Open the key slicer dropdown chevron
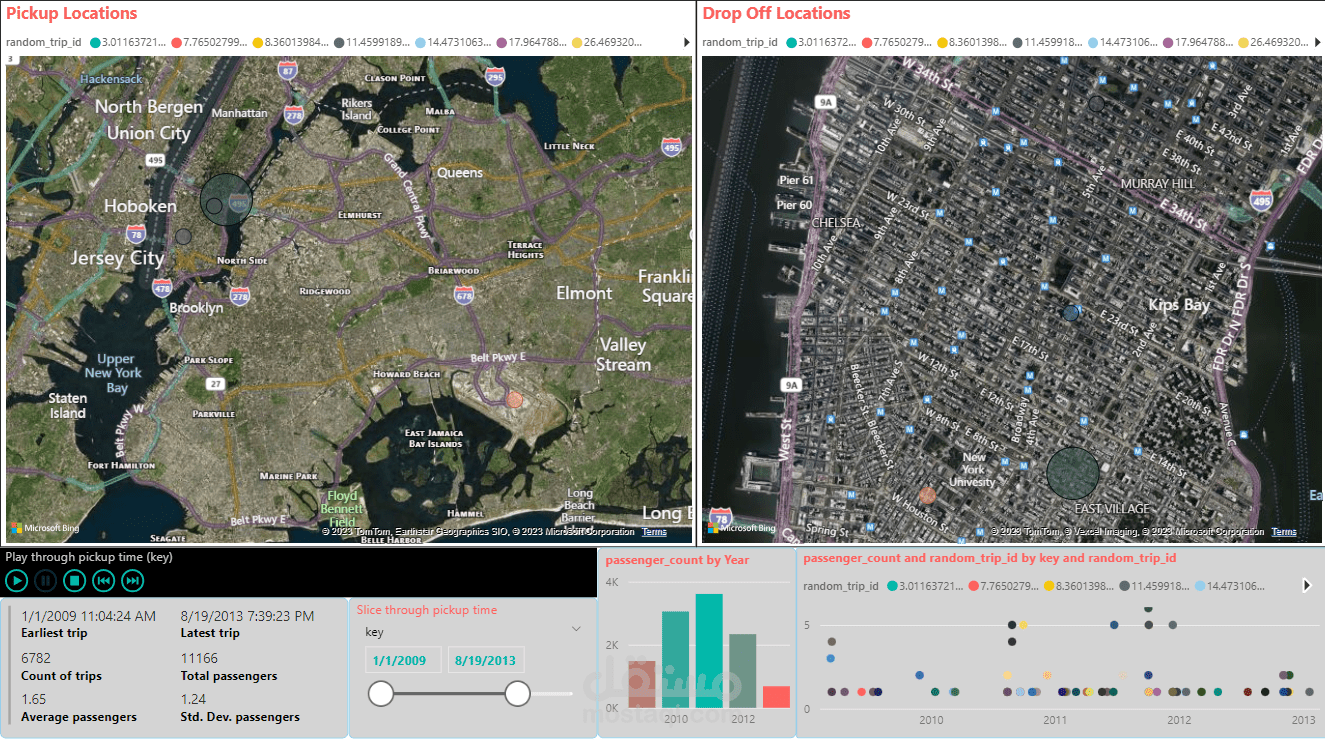1325x743 pixels. tap(576, 629)
